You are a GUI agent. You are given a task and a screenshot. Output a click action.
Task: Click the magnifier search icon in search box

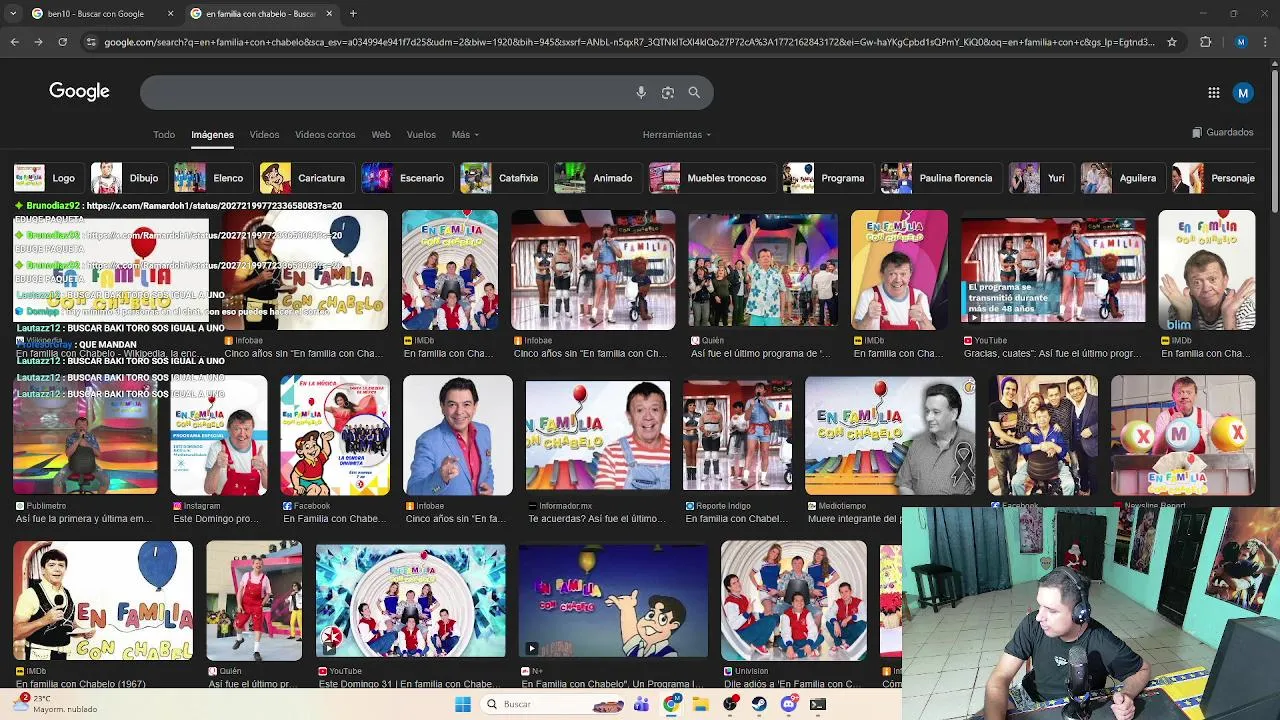pos(694,92)
